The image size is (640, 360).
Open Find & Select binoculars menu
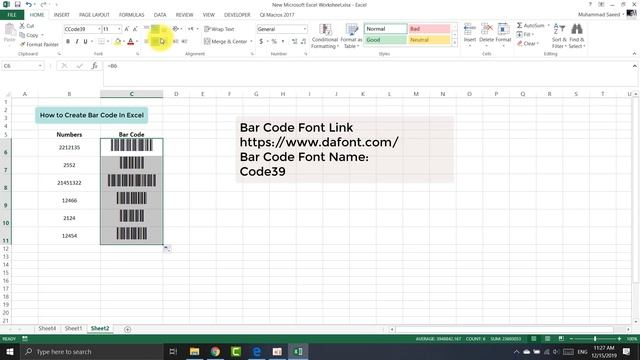click(577, 36)
